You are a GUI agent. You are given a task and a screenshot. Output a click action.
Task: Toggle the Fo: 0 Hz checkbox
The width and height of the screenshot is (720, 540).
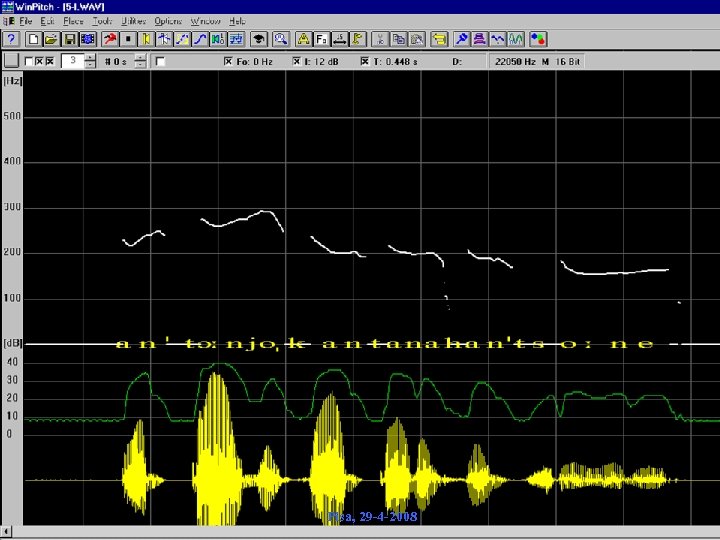point(228,62)
